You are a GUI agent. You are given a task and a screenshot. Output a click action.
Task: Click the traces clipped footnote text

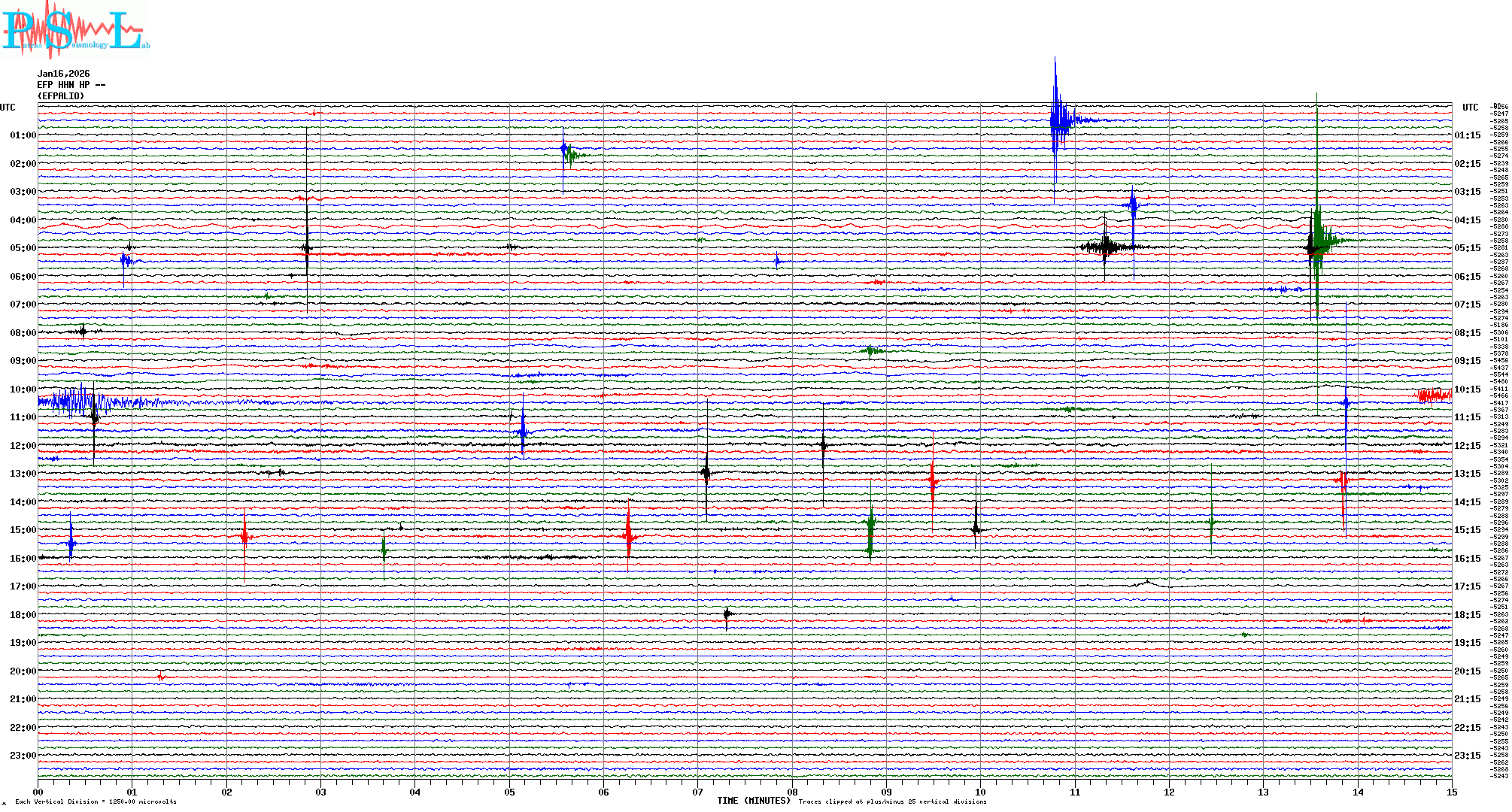click(x=892, y=801)
